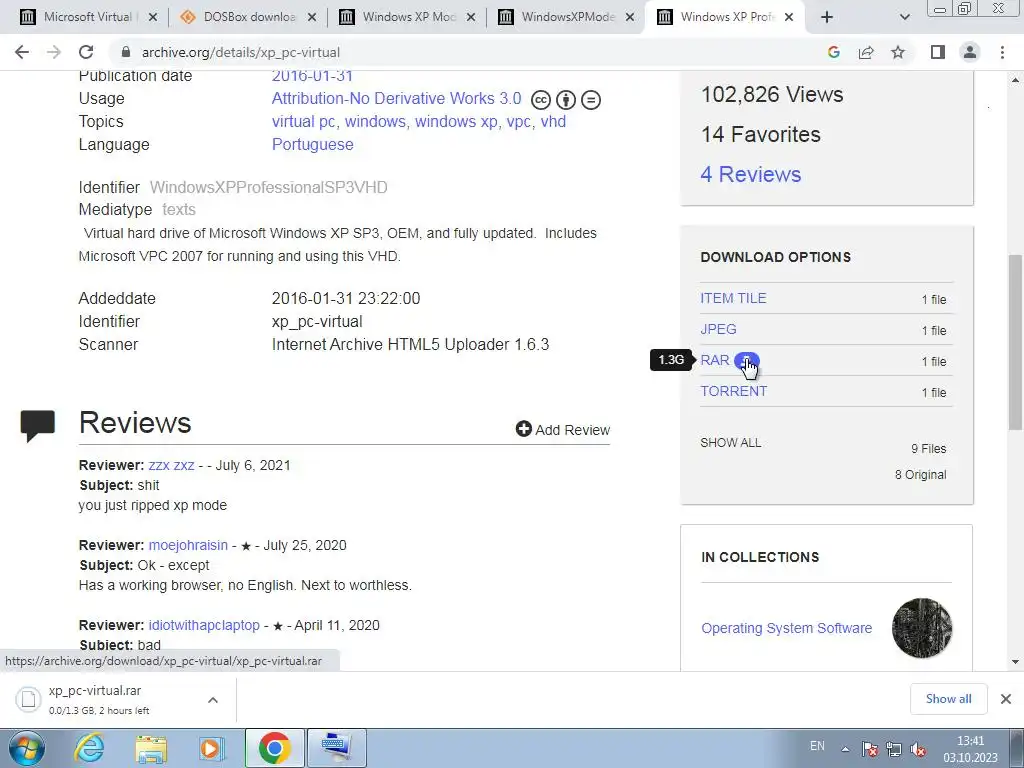Open a new tab with the plus button

point(827,17)
